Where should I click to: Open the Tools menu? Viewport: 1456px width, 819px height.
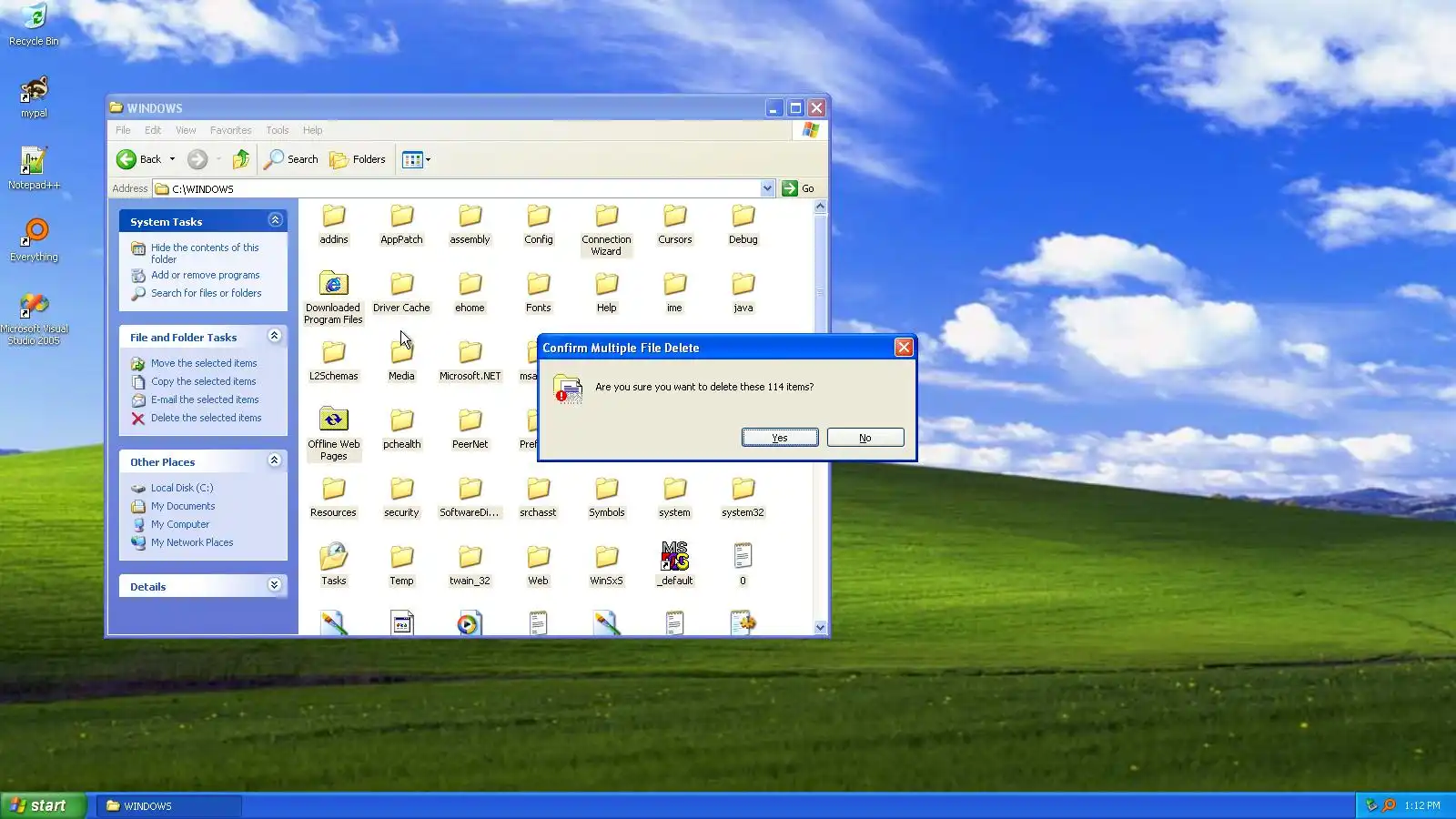click(x=278, y=130)
